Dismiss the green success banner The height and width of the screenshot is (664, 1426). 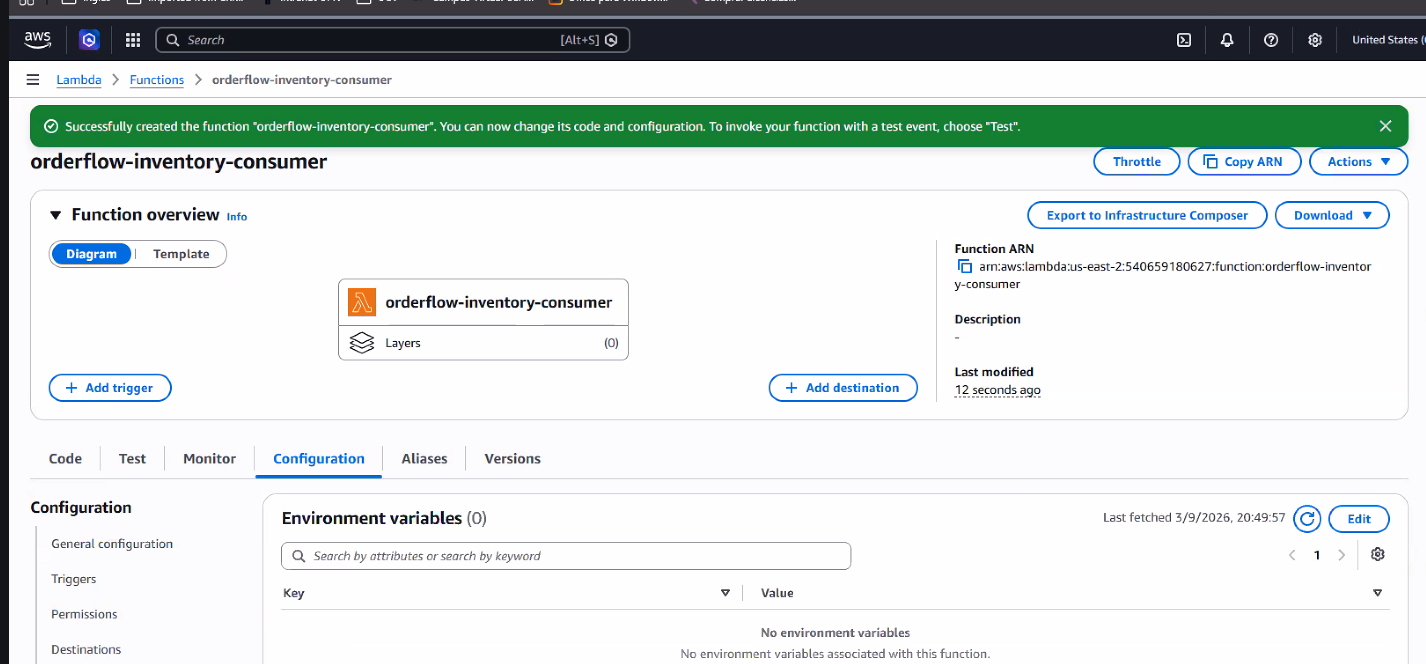click(x=1385, y=126)
